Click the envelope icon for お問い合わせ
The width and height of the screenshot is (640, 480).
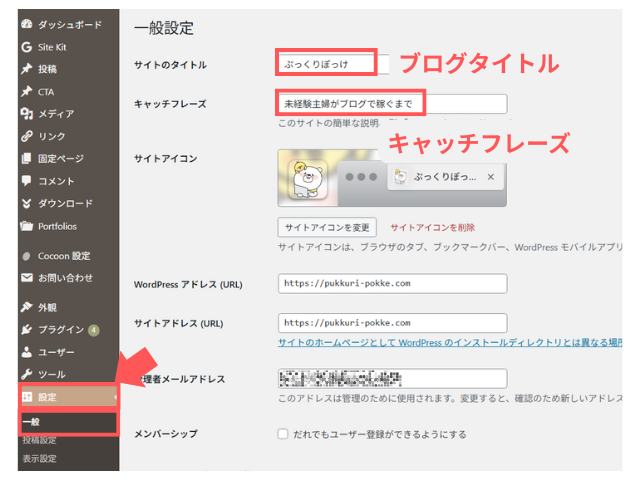(x=26, y=277)
